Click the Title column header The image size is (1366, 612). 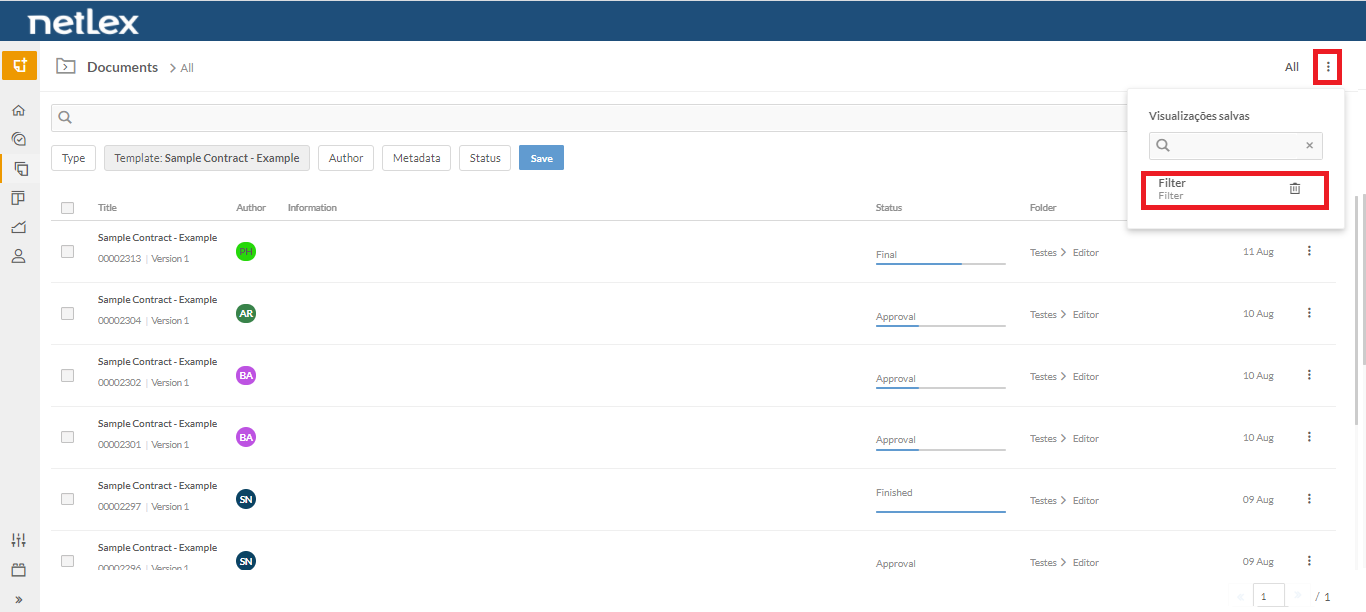point(107,208)
